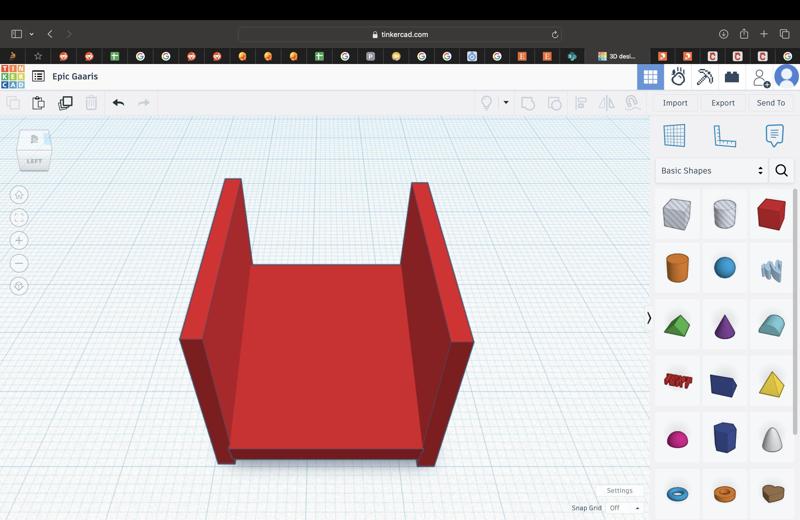Viewport: 800px width, 520px height.
Task: Switch to the Bricks view (pickaxe icon)
Action: [705, 76]
